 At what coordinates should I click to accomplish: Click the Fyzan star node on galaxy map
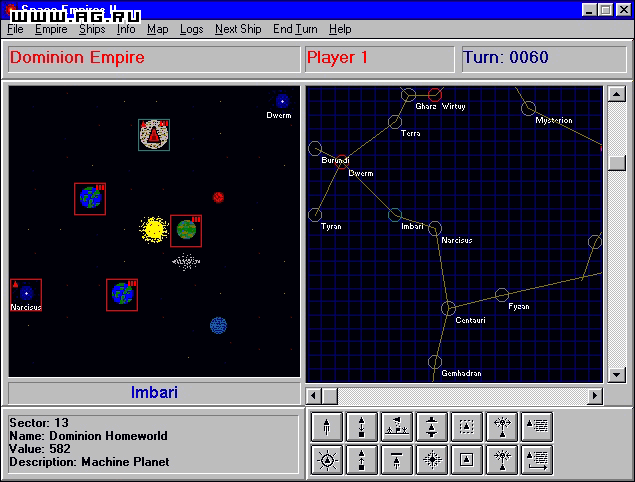coord(502,295)
